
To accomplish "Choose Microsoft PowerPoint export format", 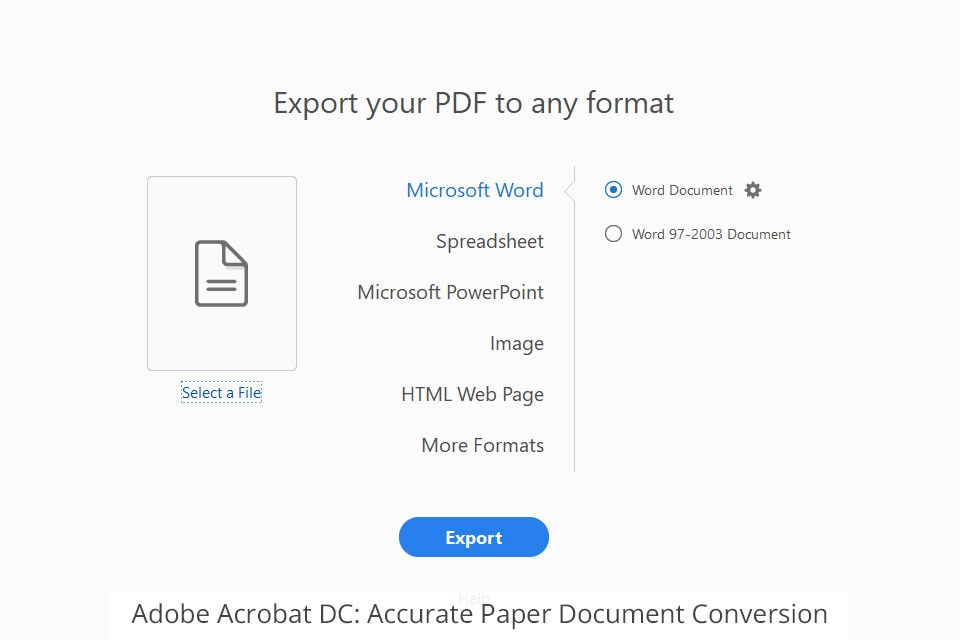I will (x=451, y=292).
